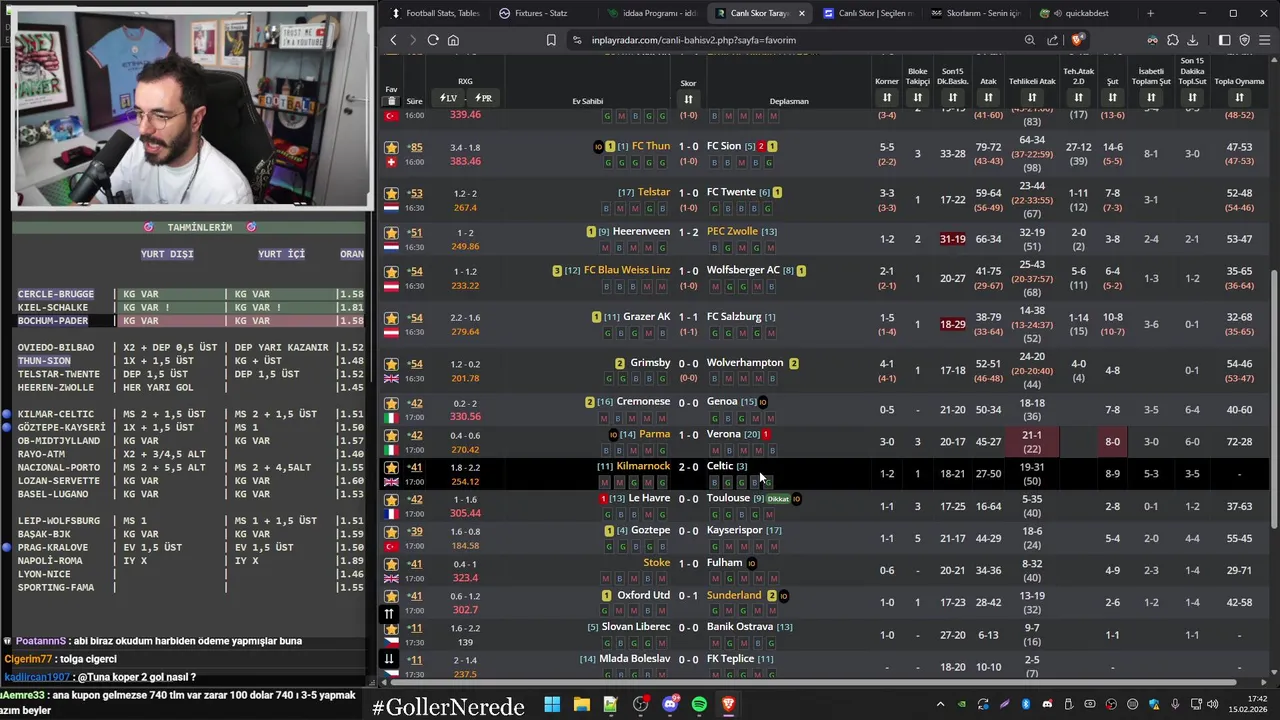Sort by the Bloke Takipçi column
The width and height of the screenshot is (1280, 720).
point(917,97)
